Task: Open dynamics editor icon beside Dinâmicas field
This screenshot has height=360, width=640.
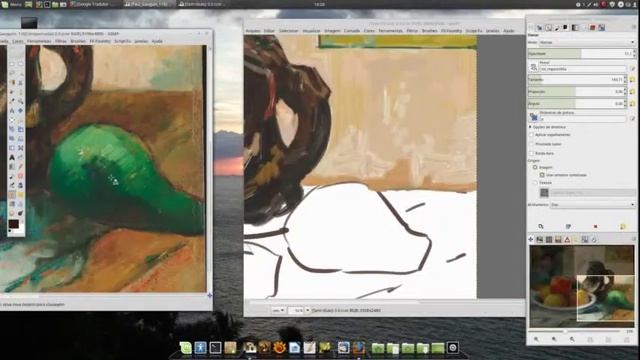Action: [632, 119]
